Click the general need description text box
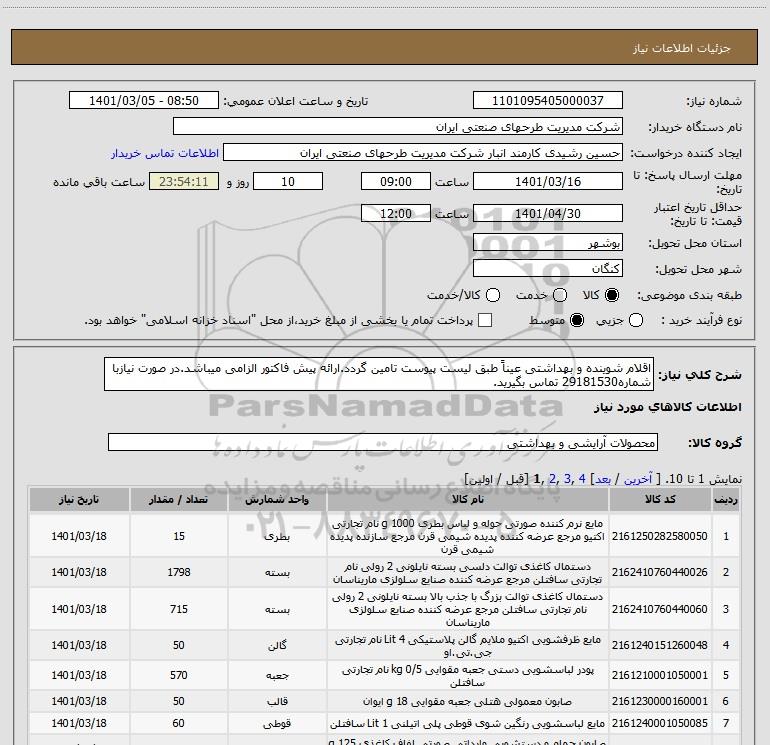Viewport: 770px width, 745px height. pyautogui.click(x=379, y=374)
